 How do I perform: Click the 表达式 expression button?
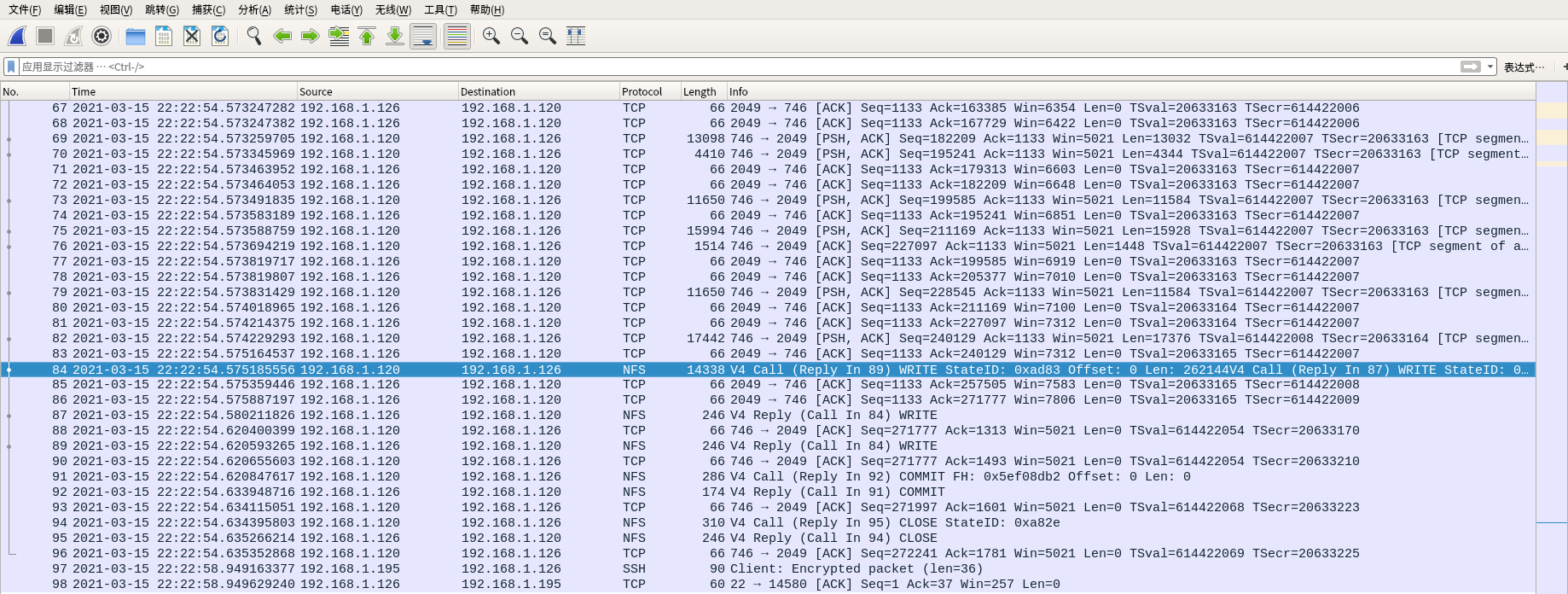click(x=1524, y=67)
